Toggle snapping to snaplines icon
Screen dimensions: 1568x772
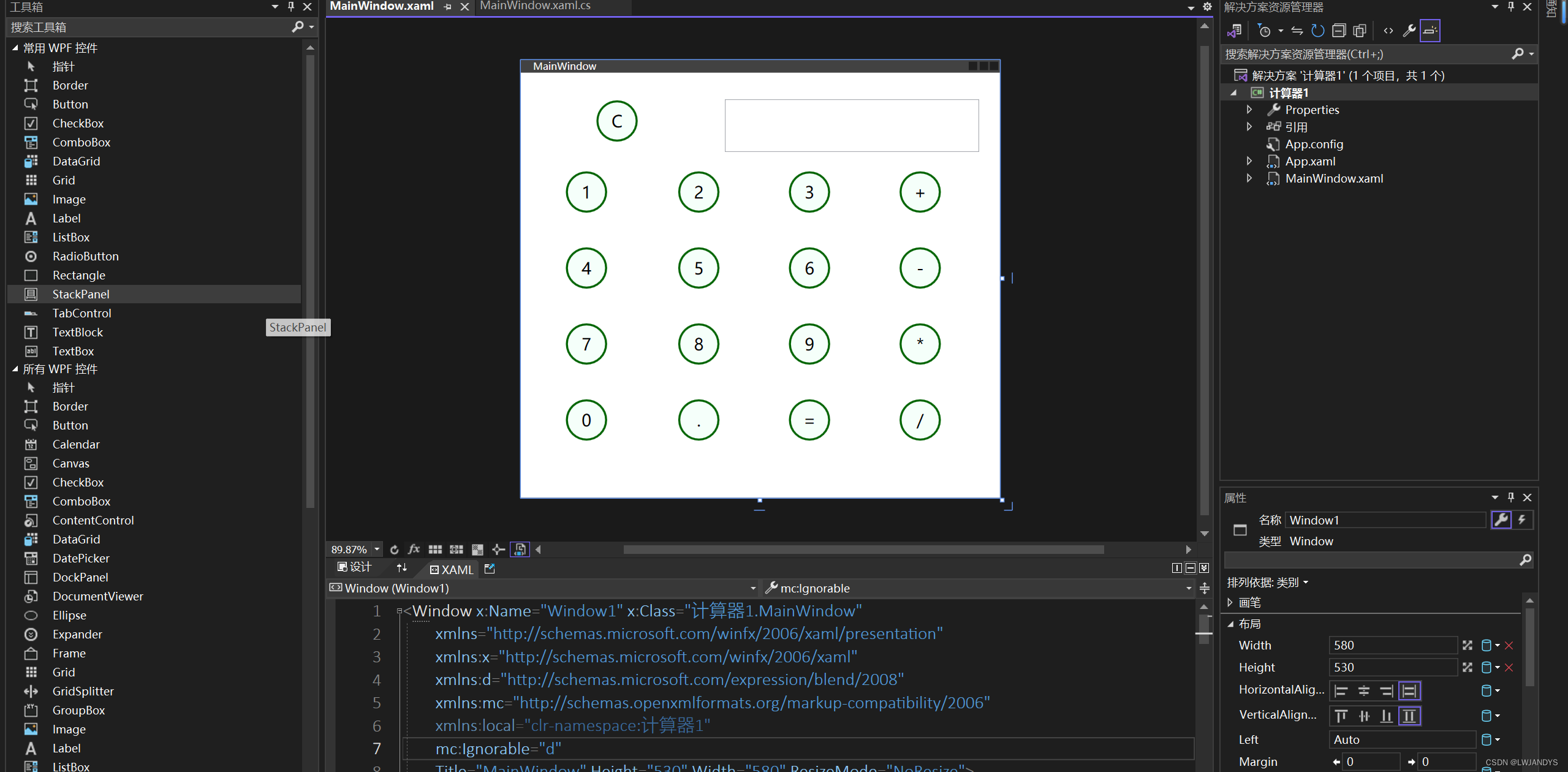click(x=499, y=550)
